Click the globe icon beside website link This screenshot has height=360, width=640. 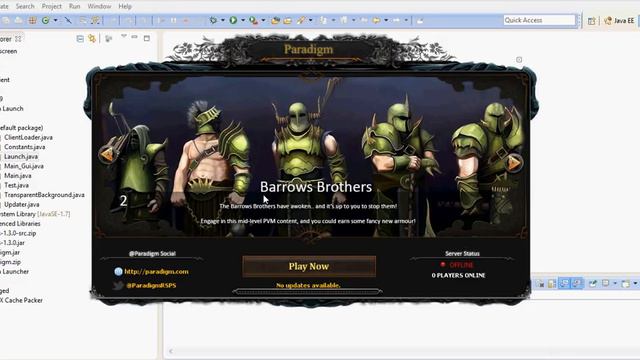point(118,271)
